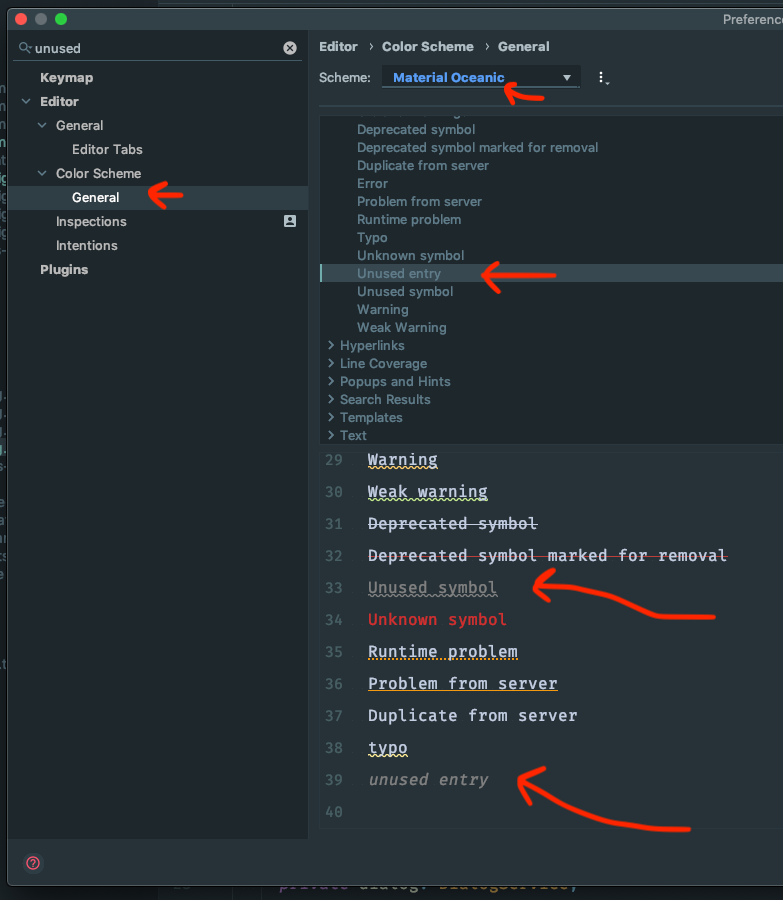
Task: Click the search magnifier icon
Action: tap(25, 48)
